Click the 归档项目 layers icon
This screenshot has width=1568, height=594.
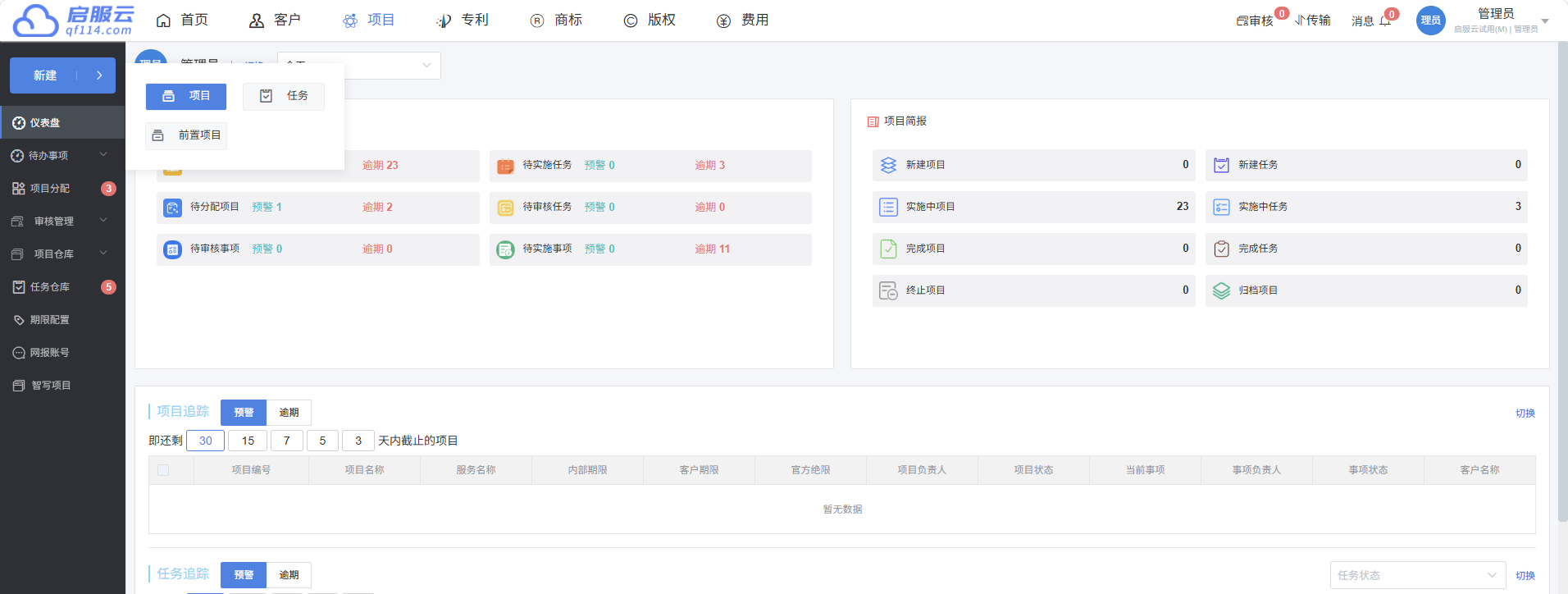1221,290
